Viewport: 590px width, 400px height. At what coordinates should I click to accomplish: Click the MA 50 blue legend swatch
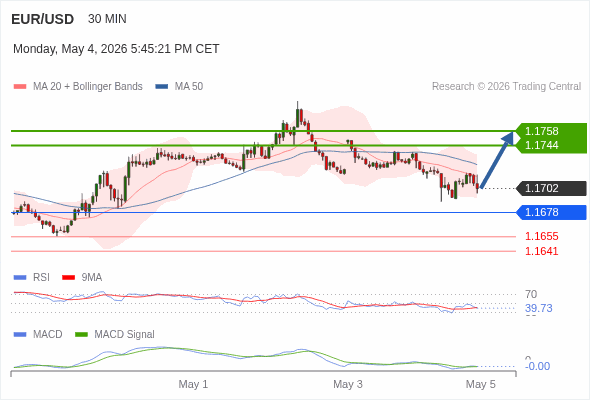click(162, 87)
